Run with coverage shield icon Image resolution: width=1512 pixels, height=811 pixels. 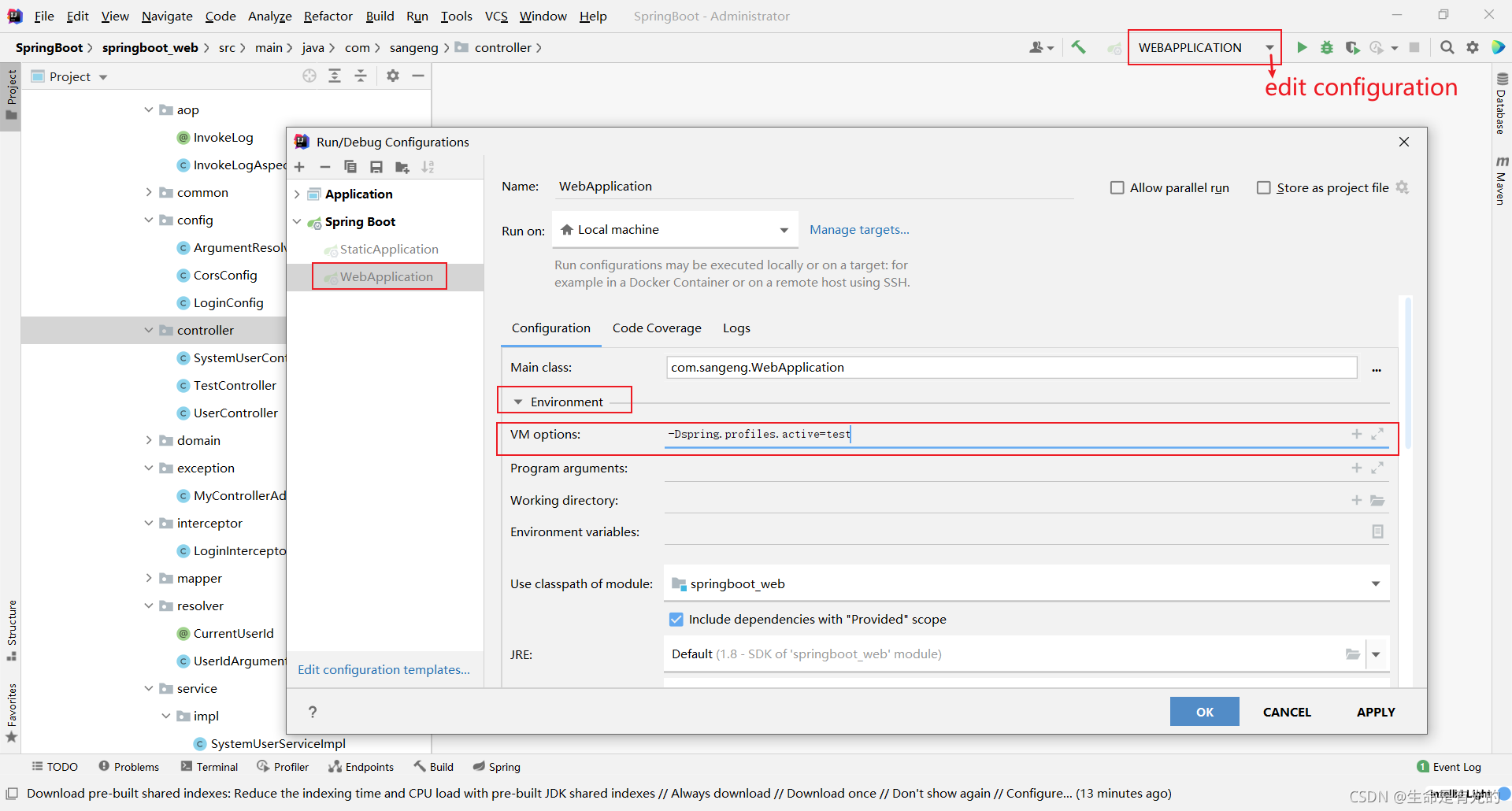1352,48
